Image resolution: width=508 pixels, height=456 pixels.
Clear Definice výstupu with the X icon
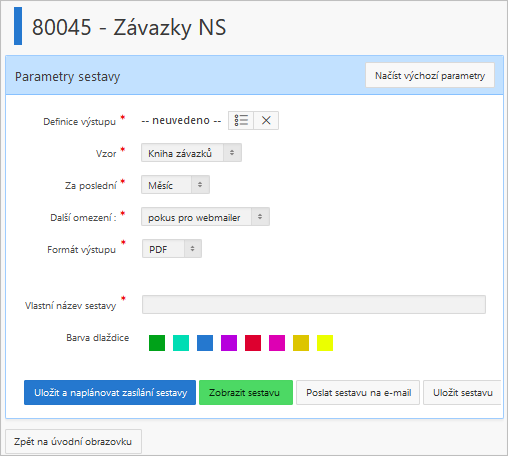pyautogui.click(x=266, y=120)
